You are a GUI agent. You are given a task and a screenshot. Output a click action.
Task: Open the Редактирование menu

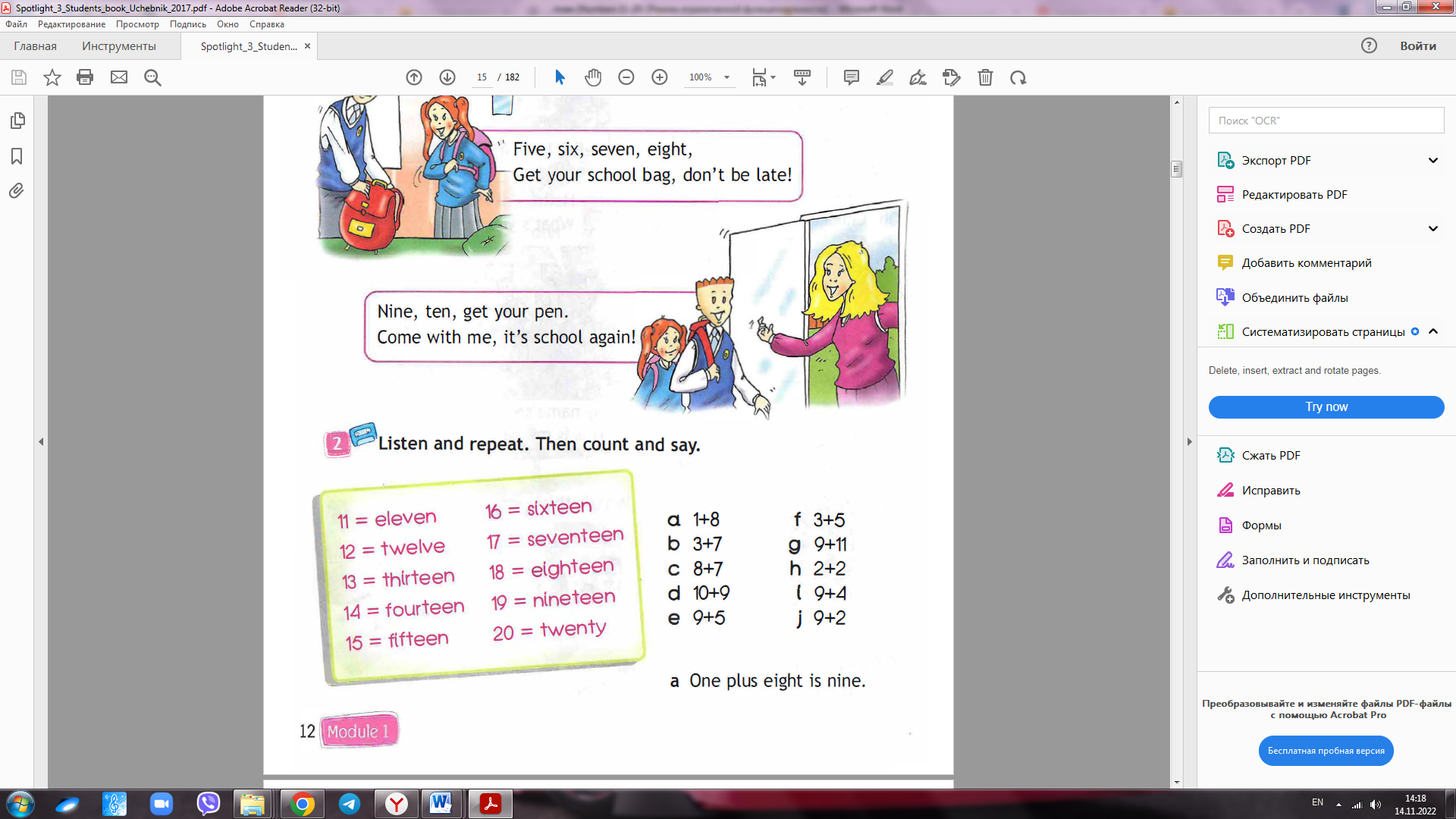coord(72,24)
